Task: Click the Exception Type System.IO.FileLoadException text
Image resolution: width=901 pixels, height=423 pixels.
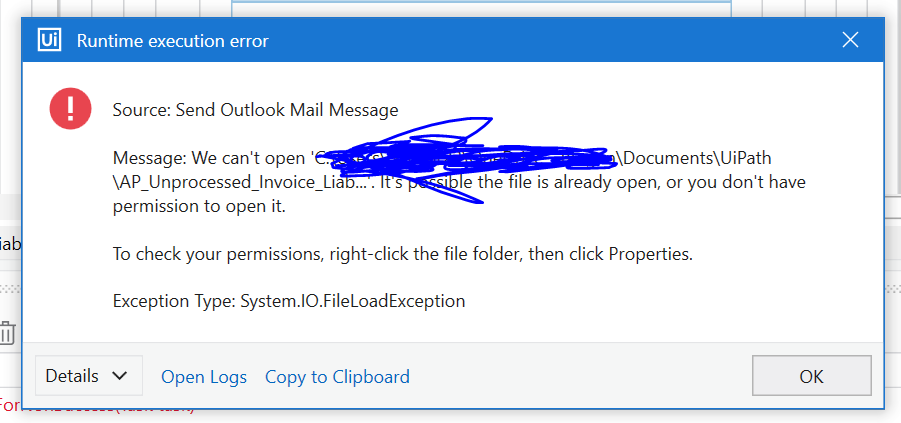Action: pyautogui.click(x=288, y=301)
